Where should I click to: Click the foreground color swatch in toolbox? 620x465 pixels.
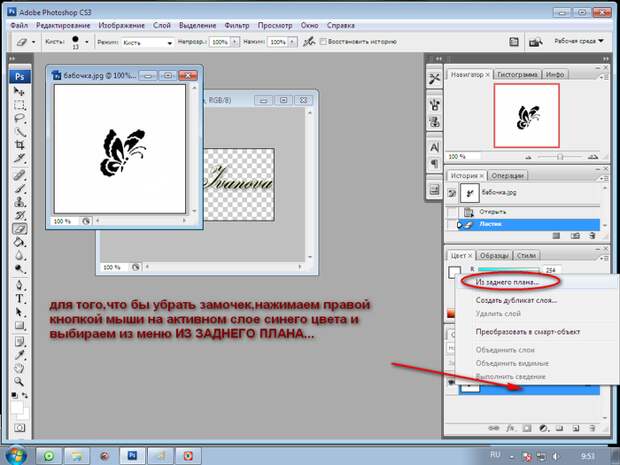[17, 407]
